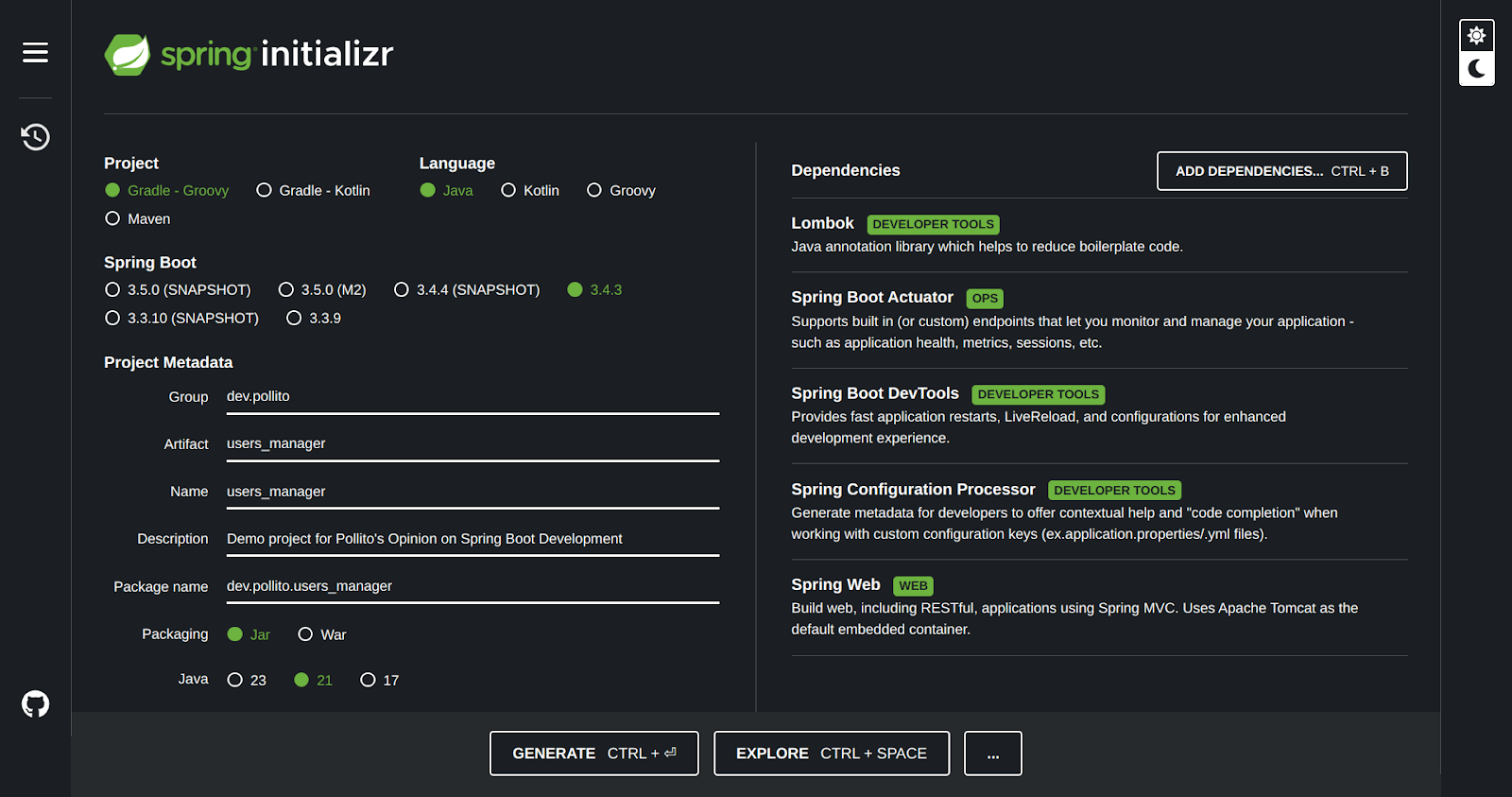
Task: Click the Language section heading
Action: click(457, 164)
